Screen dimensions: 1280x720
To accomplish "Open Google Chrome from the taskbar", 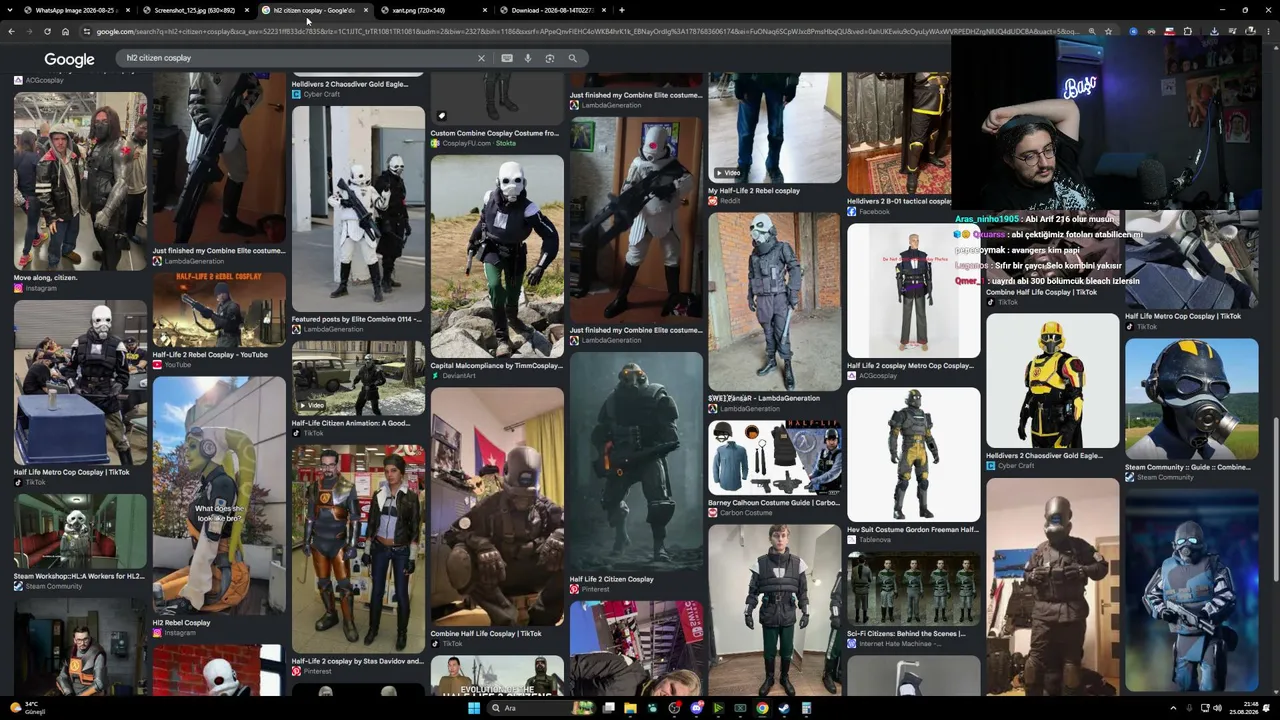I will click(762, 708).
